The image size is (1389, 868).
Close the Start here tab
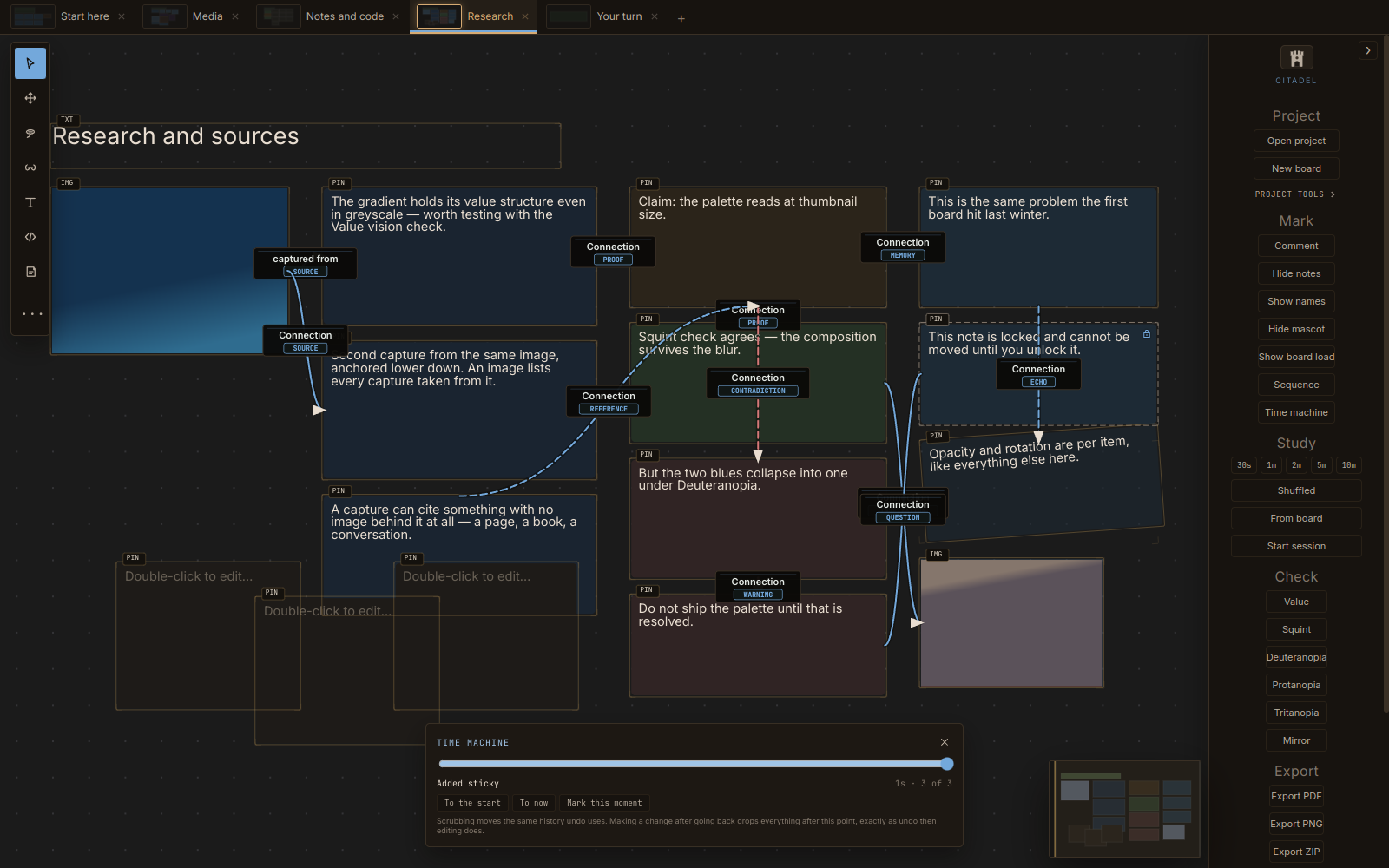point(122,16)
